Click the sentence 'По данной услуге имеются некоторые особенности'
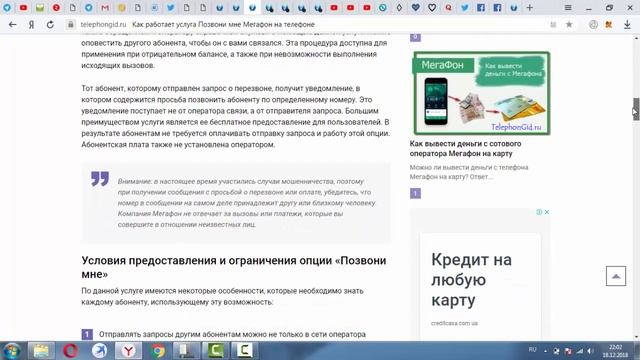This screenshot has height=360, width=640. point(222,296)
